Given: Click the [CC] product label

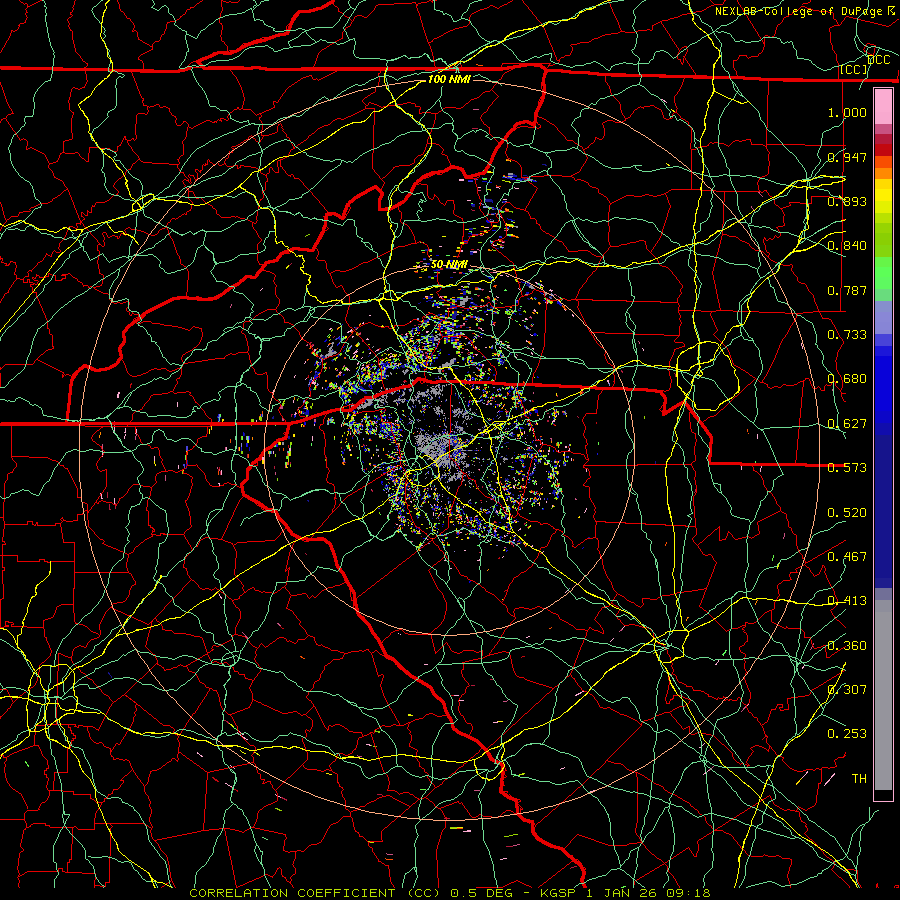Looking at the screenshot, I should (854, 69).
